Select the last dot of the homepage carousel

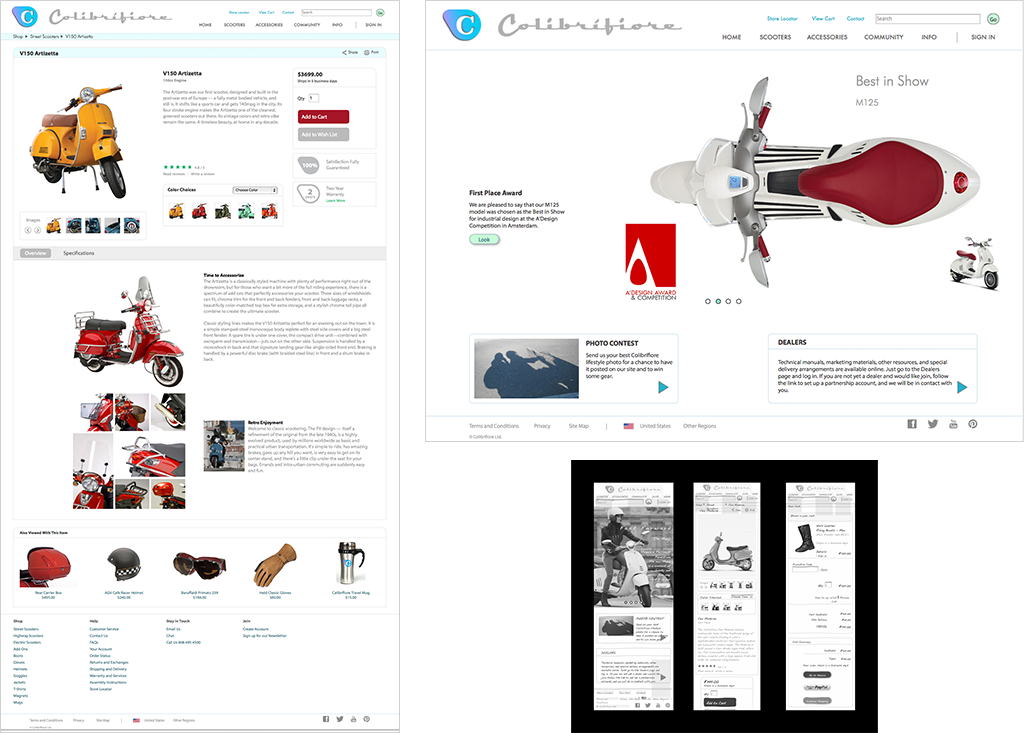tap(740, 300)
